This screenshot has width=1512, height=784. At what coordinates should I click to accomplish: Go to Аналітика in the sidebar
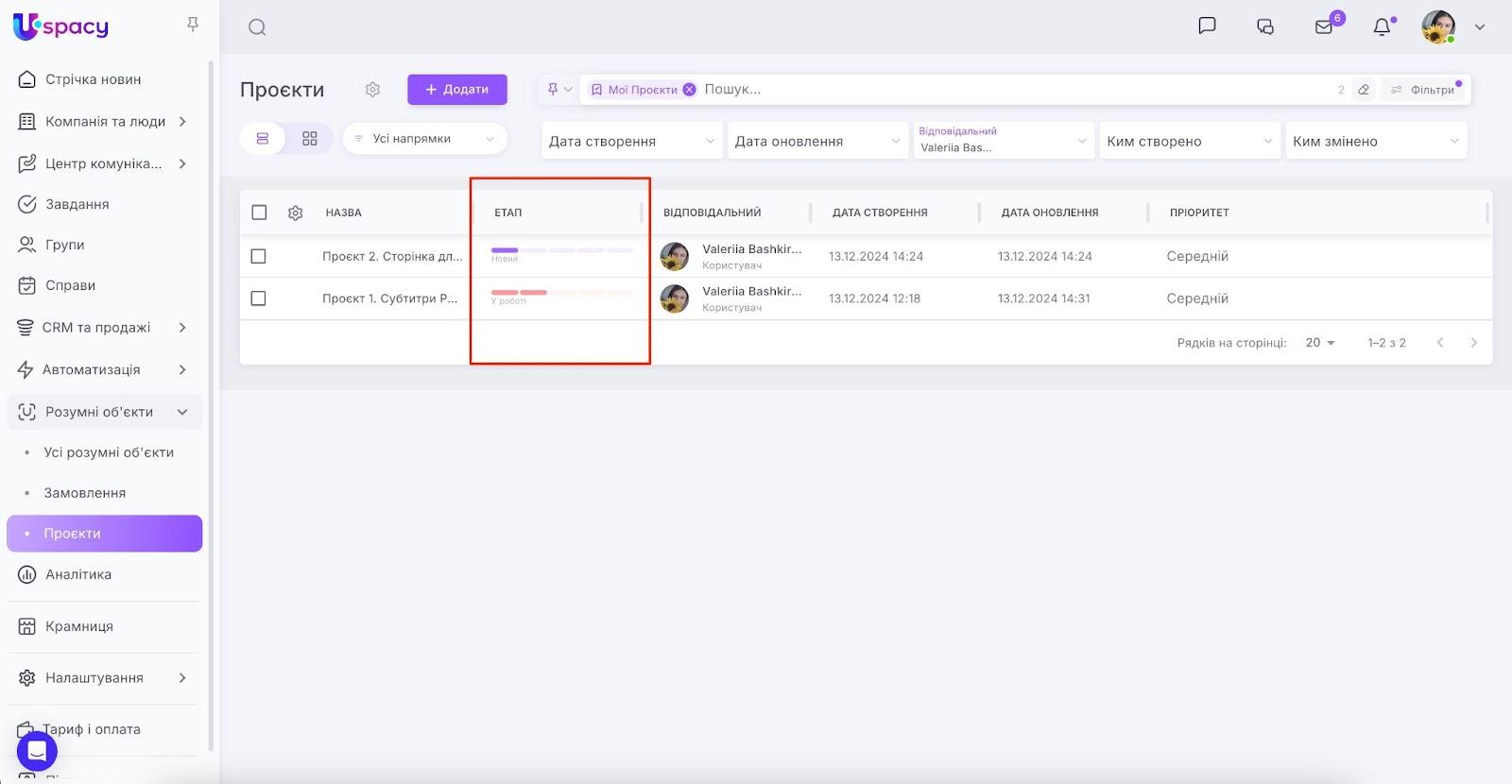pos(78,574)
